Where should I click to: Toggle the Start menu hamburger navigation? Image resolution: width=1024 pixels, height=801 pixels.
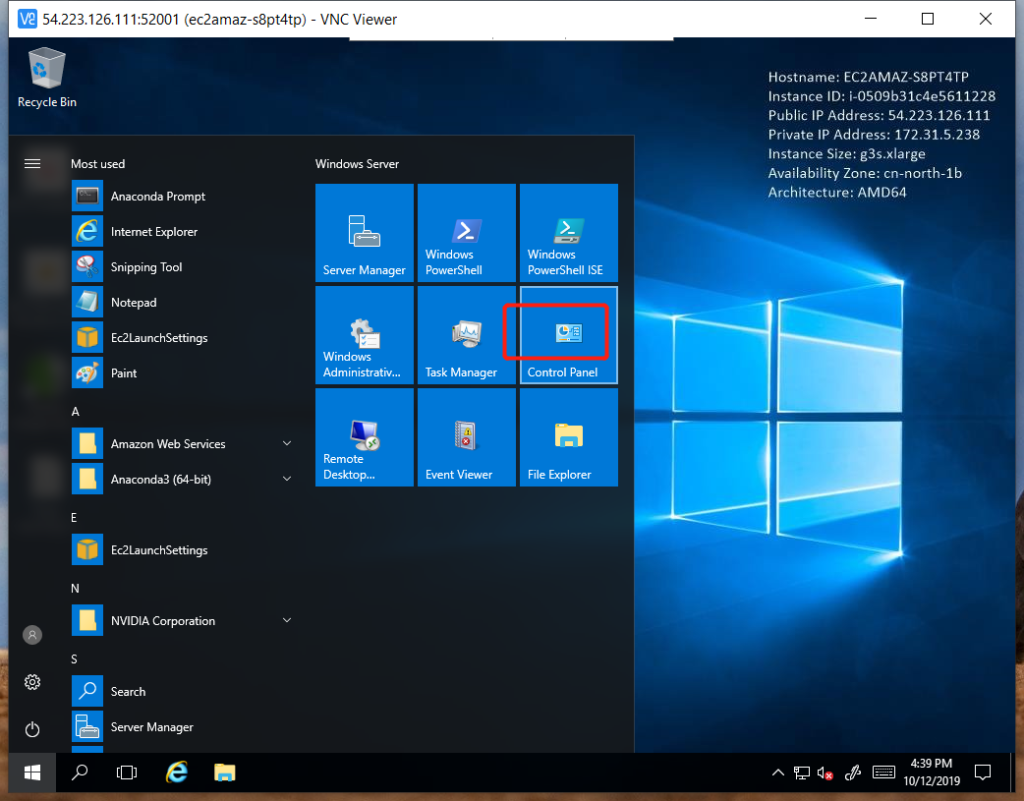pos(32,163)
